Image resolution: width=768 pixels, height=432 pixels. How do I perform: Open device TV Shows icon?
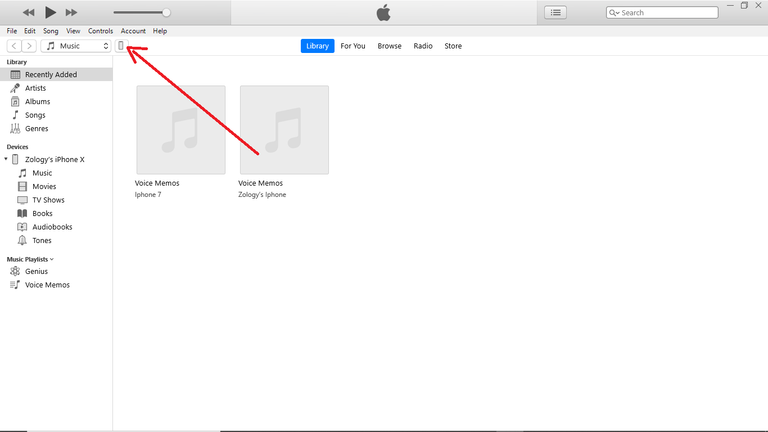tap(23, 200)
